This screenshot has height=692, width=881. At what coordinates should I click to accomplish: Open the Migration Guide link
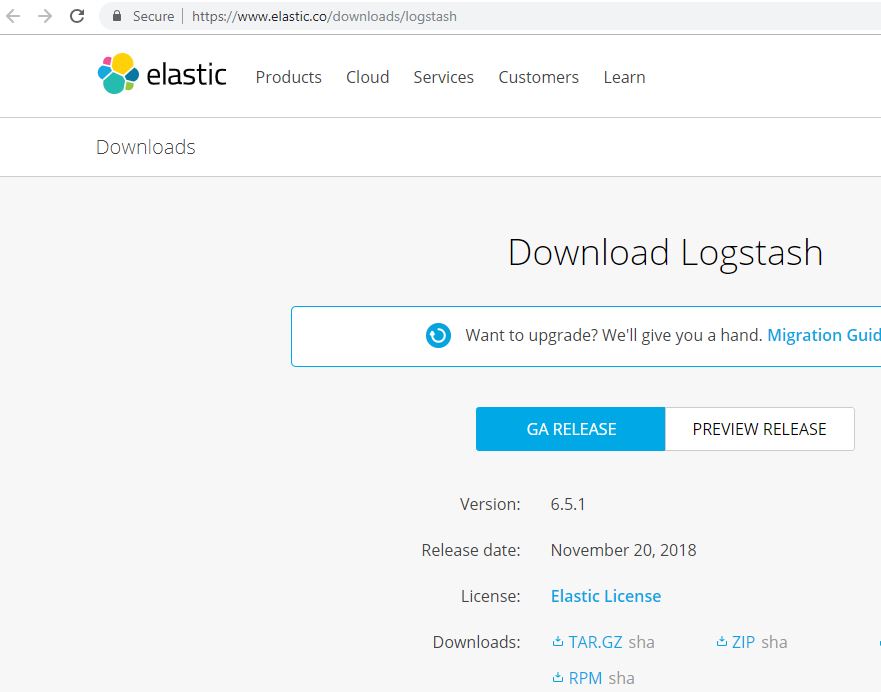(x=824, y=335)
